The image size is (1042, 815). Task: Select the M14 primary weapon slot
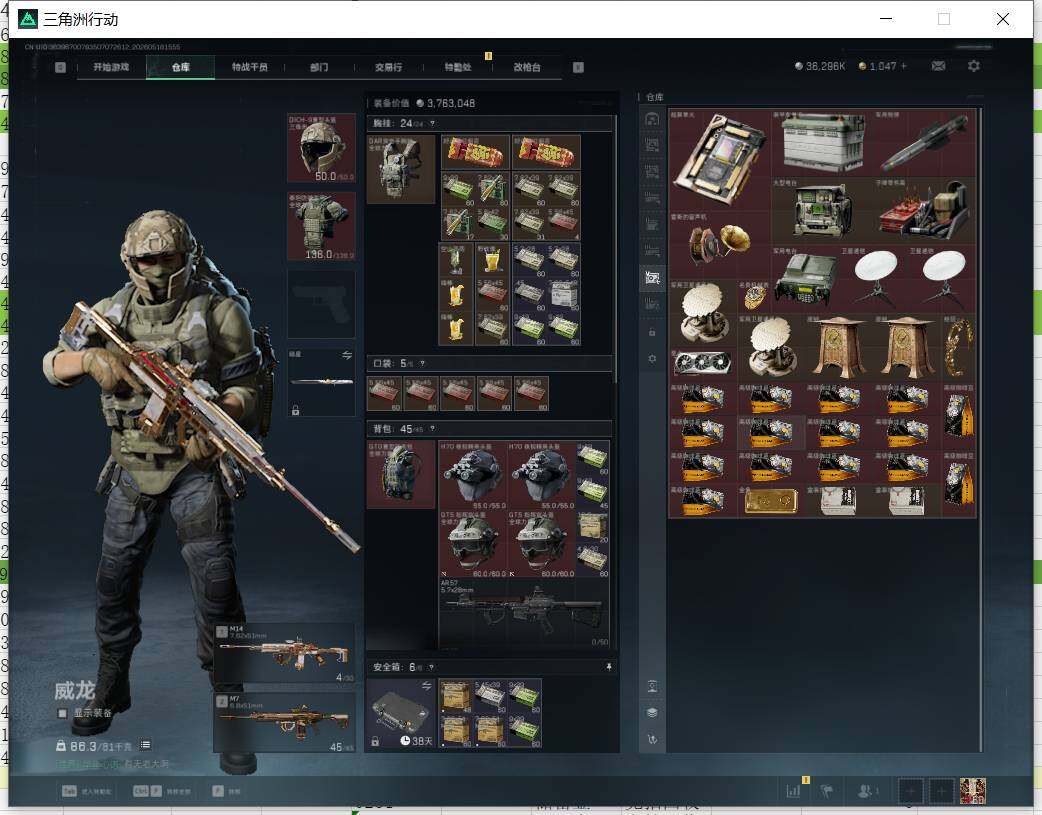[284, 653]
